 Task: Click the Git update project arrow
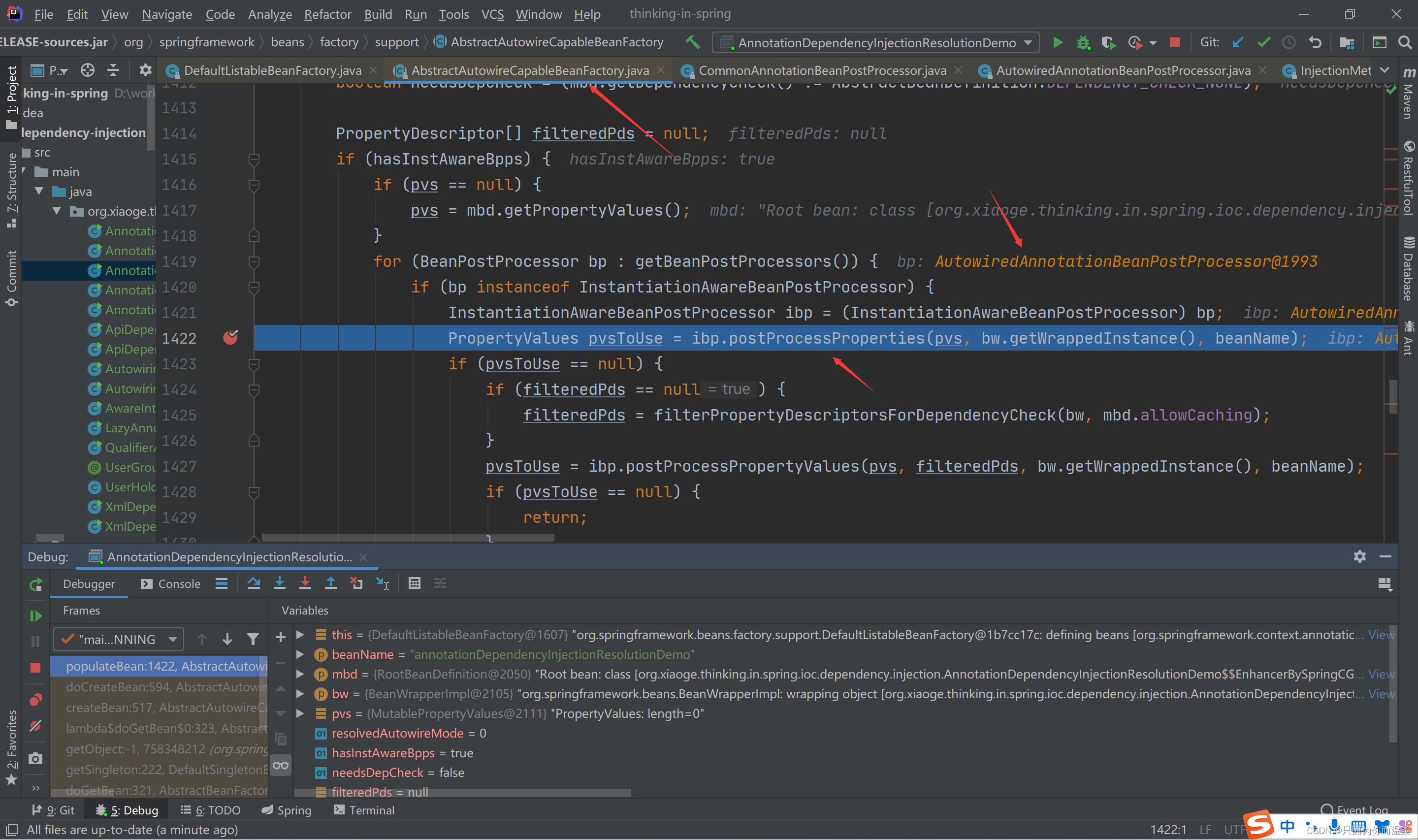1237,42
